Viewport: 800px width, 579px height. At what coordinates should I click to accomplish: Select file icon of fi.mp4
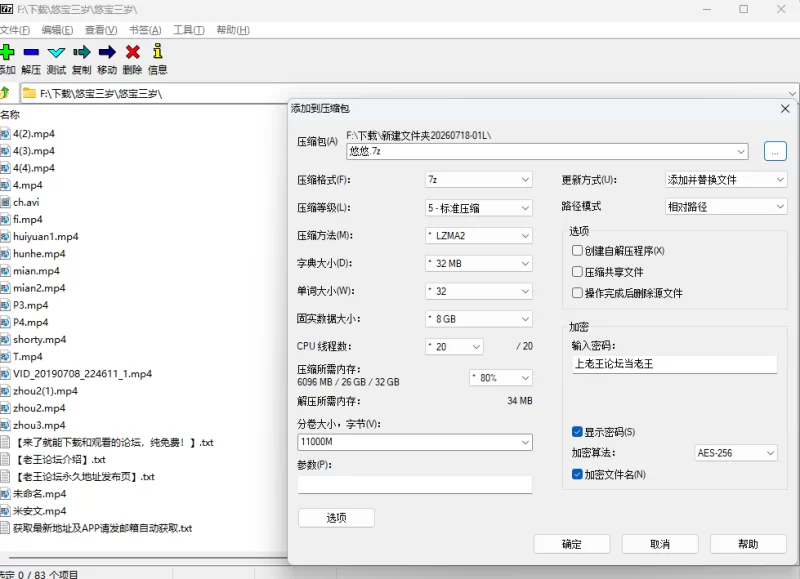tap(5, 219)
